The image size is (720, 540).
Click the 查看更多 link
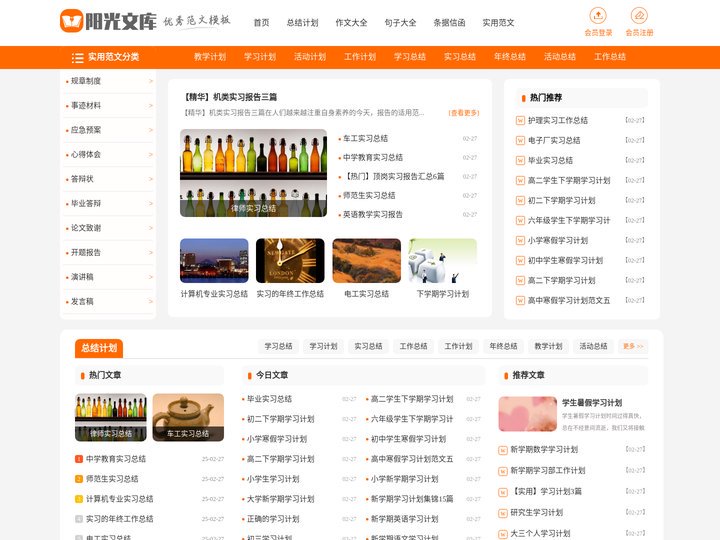464,113
